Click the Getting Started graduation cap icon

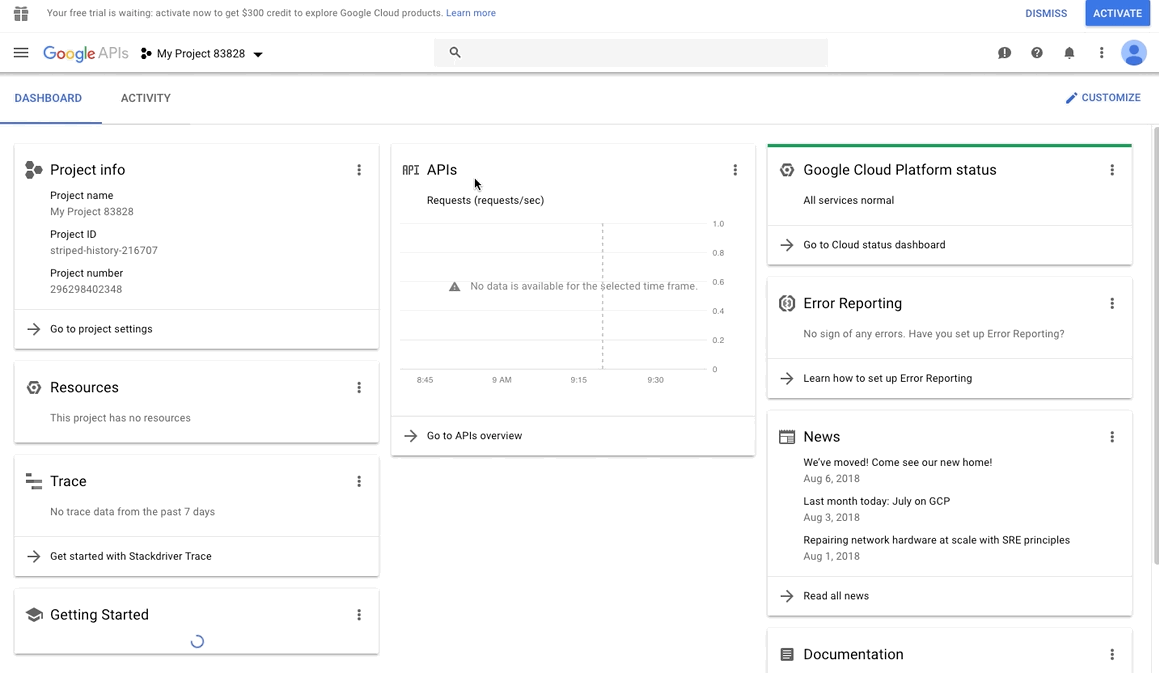pyautogui.click(x=34, y=615)
